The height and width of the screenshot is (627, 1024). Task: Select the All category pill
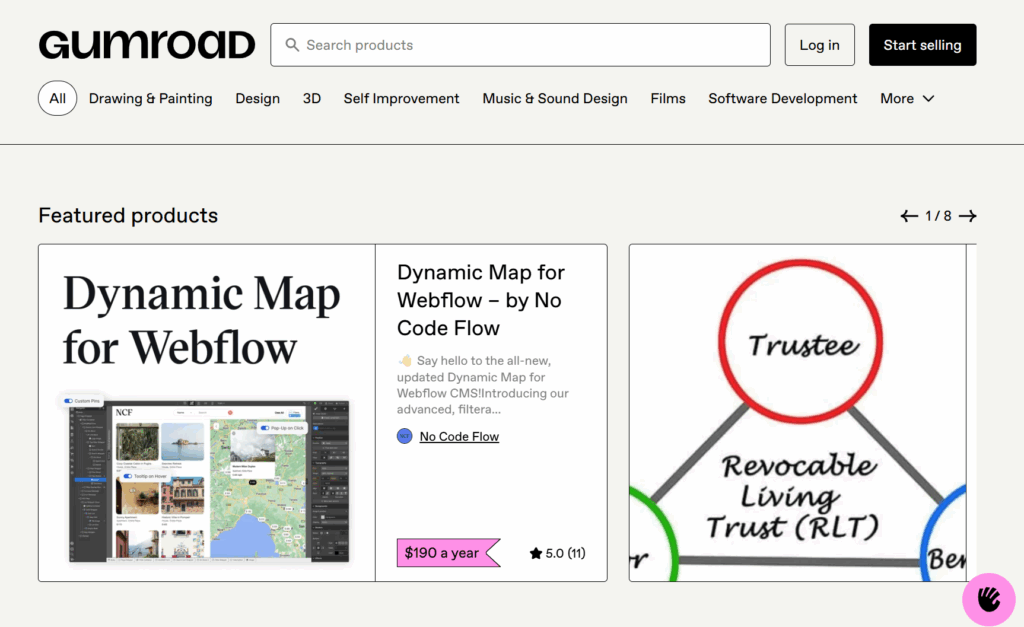tap(57, 98)
